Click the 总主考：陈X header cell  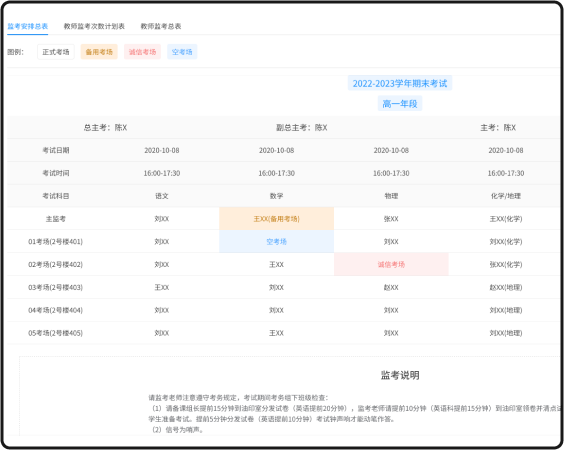pyautogui.click(x=105, y=127)
